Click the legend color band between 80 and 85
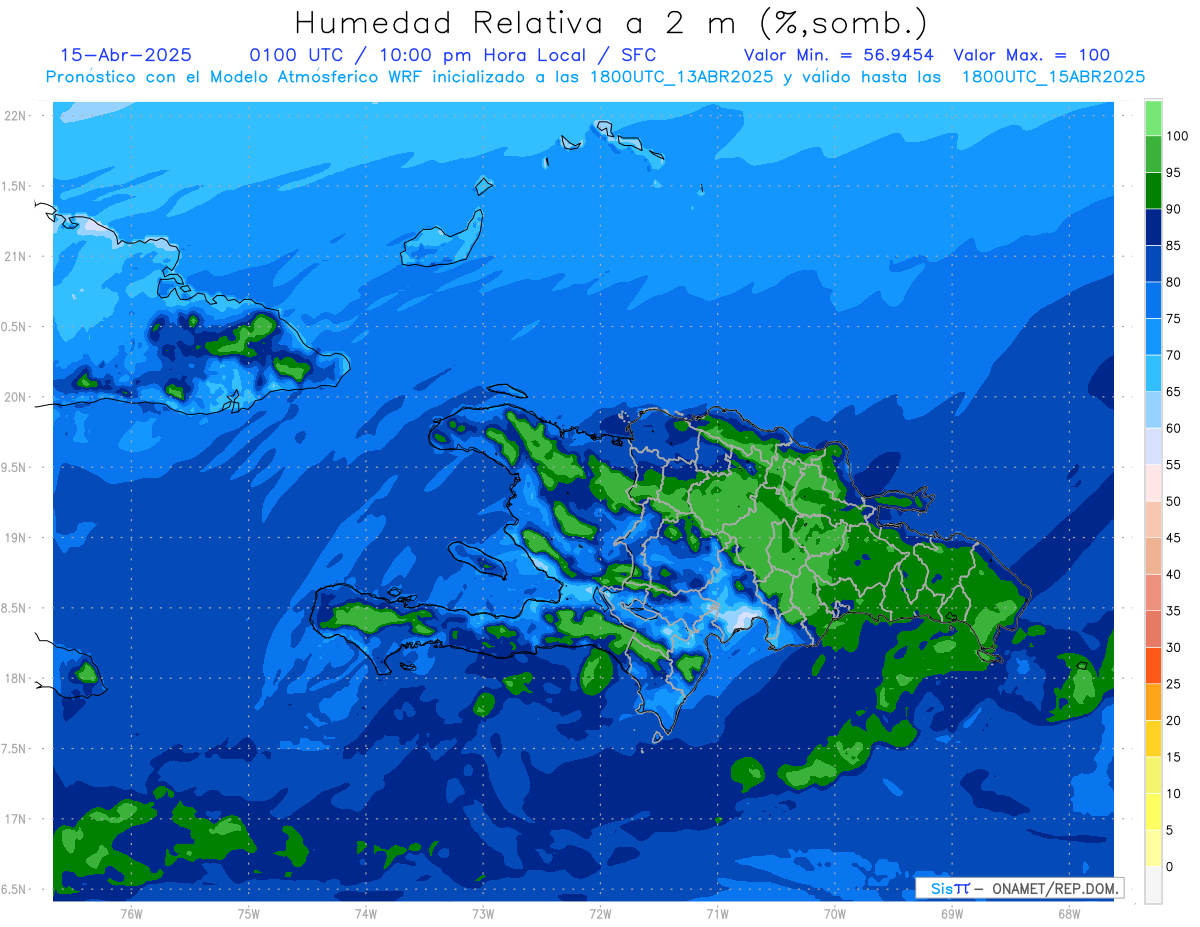This screenshot has height=927, width=1200. [x=1153, y=263]
